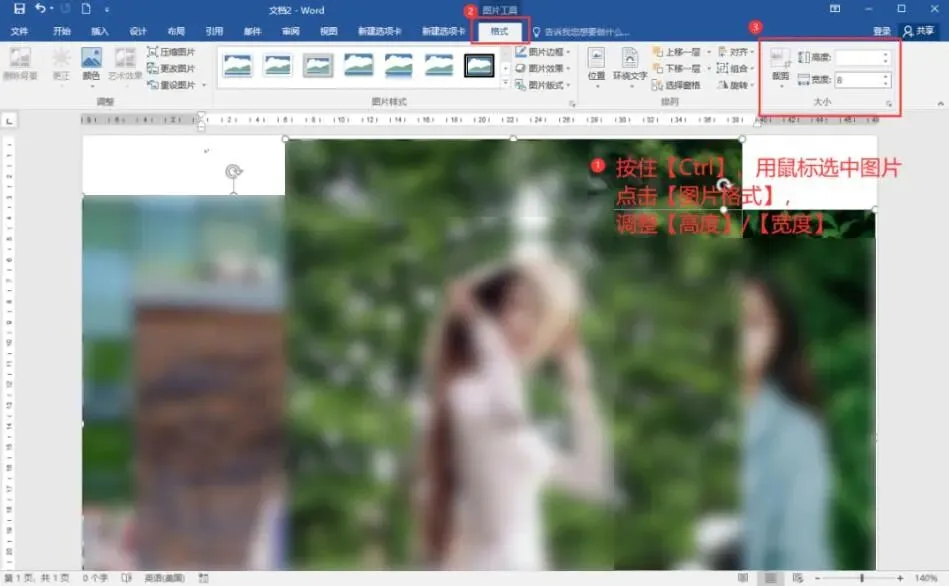
Task: Open 图片效果 Picture Effects dropdown
Action: click(x=543, y=68)
